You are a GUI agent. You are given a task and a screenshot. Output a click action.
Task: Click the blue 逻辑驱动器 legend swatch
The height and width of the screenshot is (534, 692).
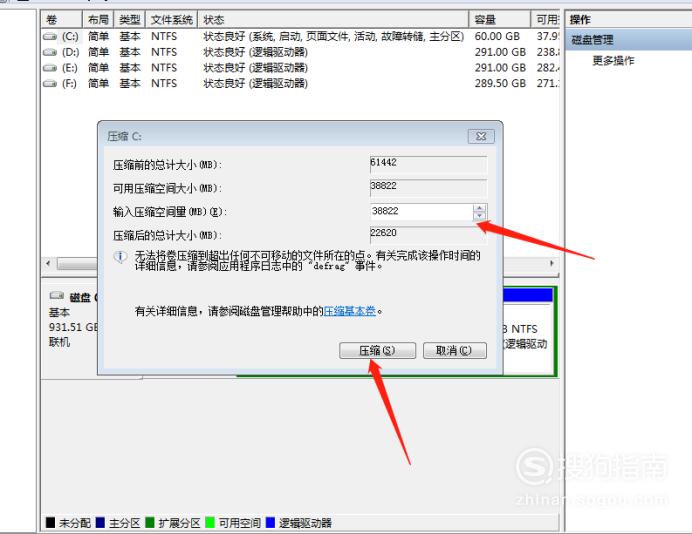[270, 523]
